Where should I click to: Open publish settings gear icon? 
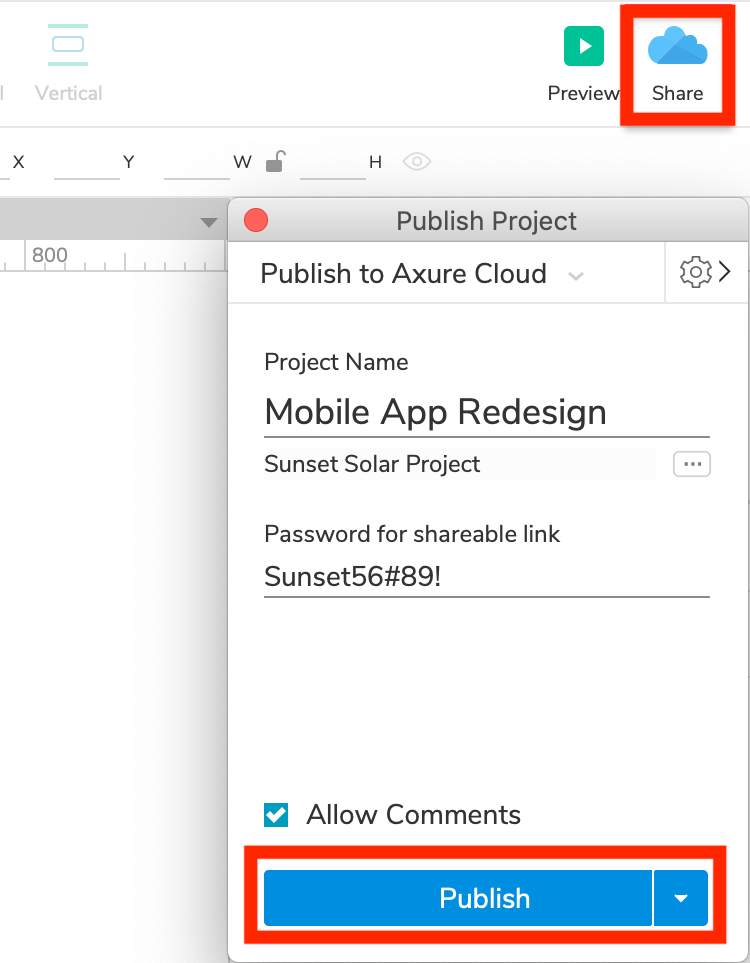click(x=694, y=273)
